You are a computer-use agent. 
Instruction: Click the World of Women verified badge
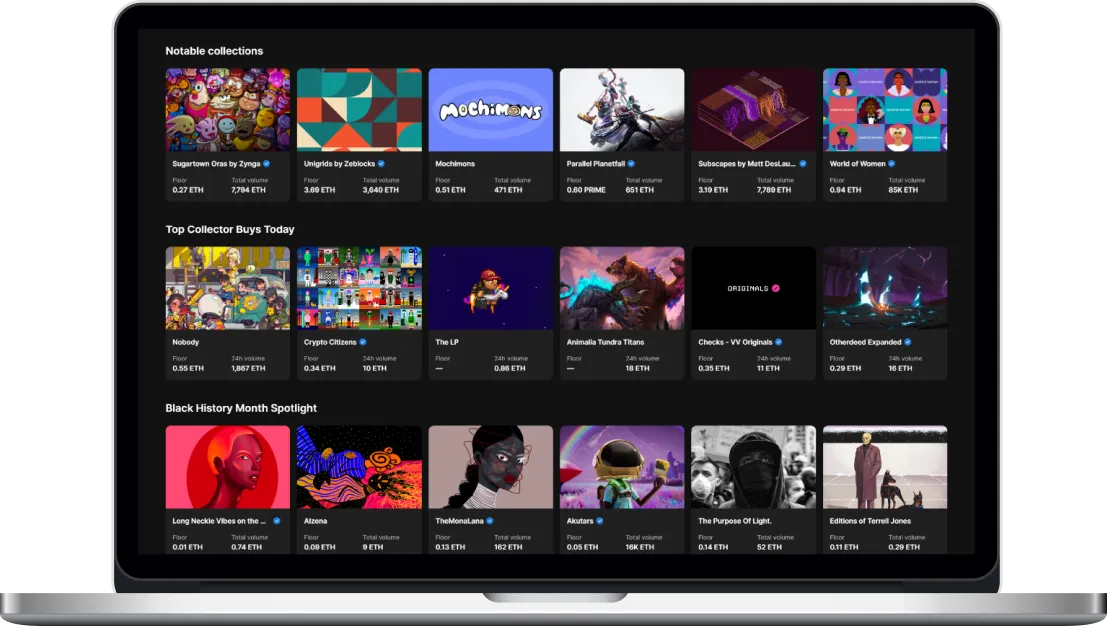click(x=892, y=164)
